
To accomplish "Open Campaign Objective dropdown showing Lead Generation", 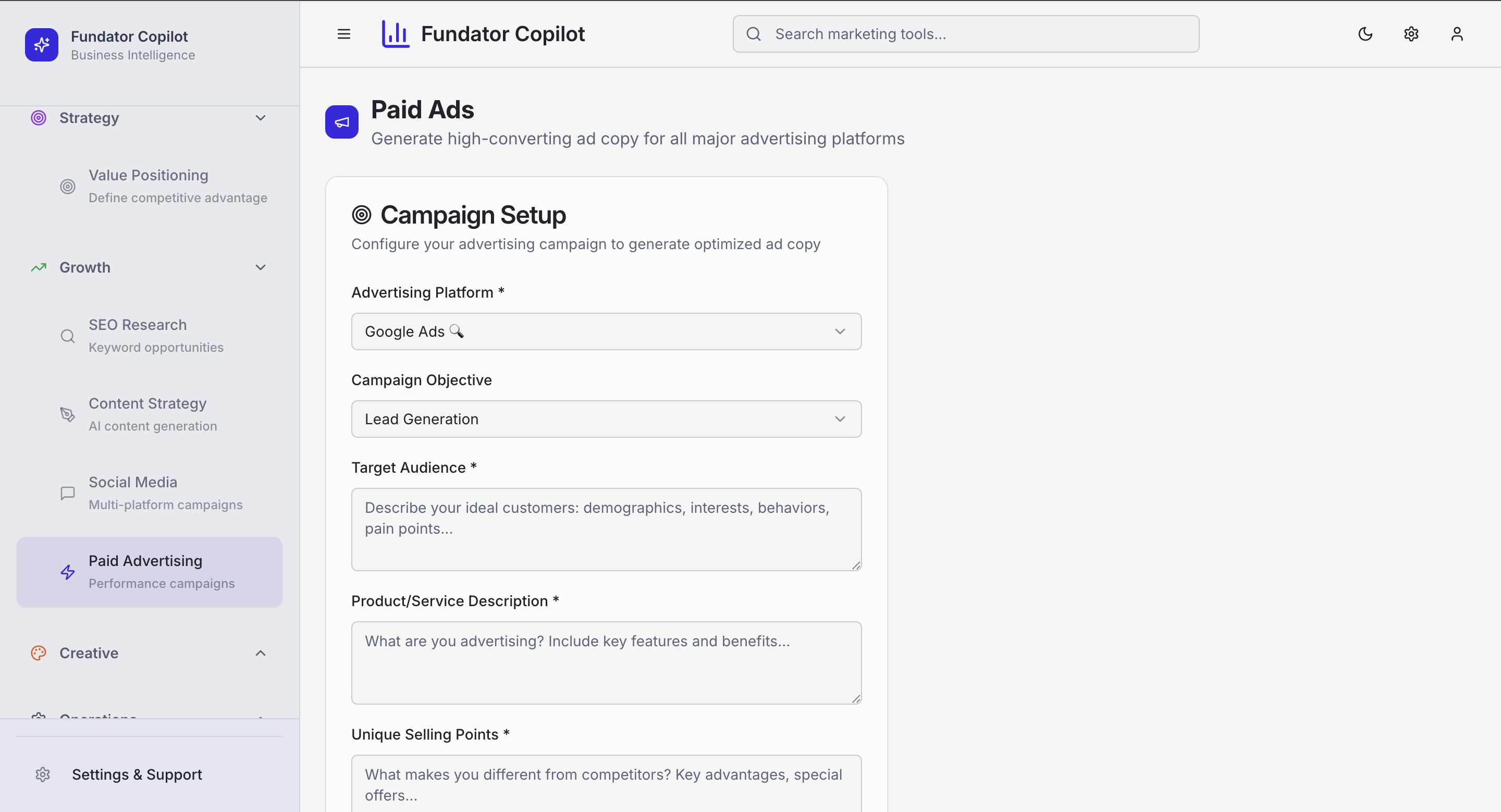I will tap(606, 419).
